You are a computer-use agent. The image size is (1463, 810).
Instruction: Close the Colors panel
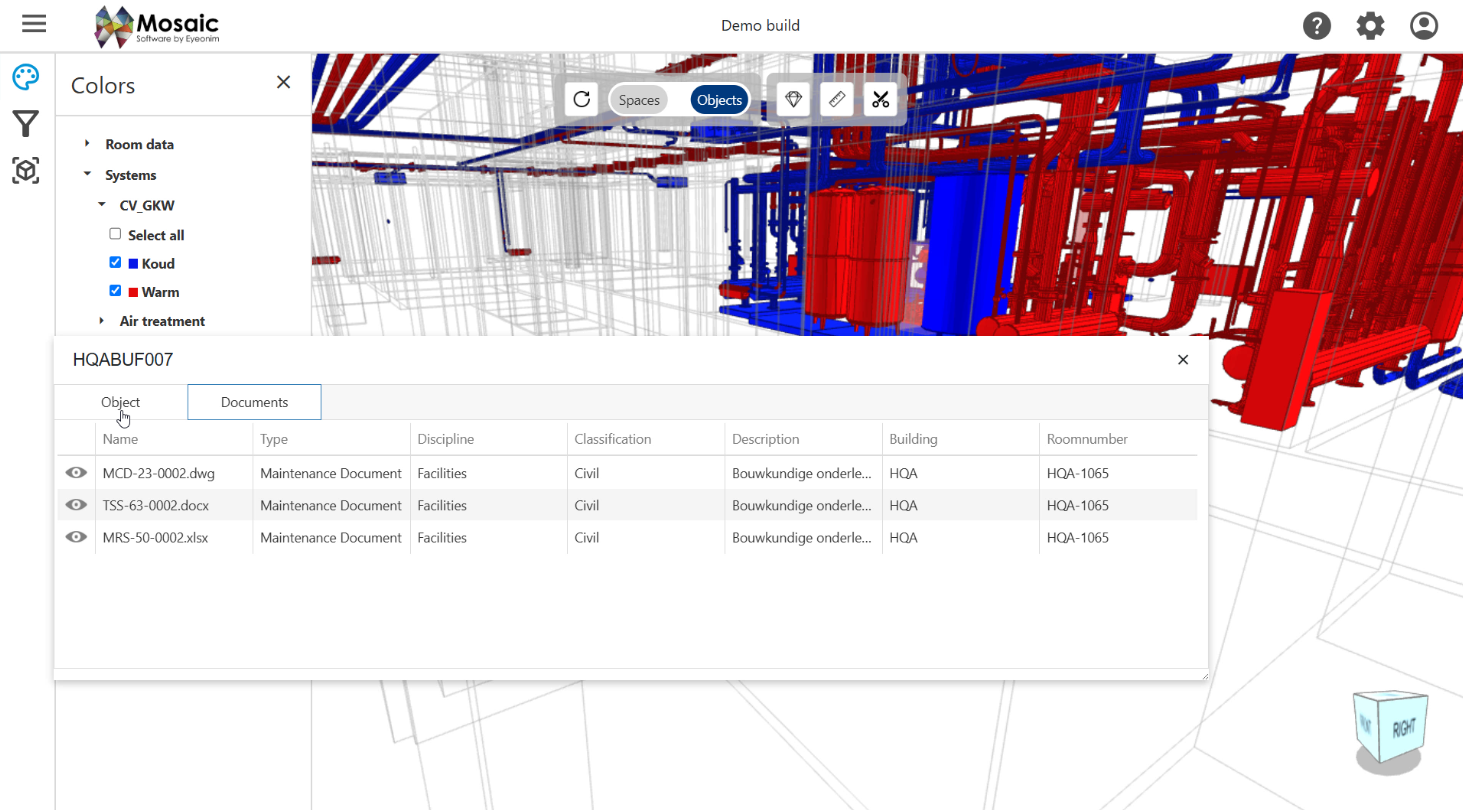(x=284, y=82)
